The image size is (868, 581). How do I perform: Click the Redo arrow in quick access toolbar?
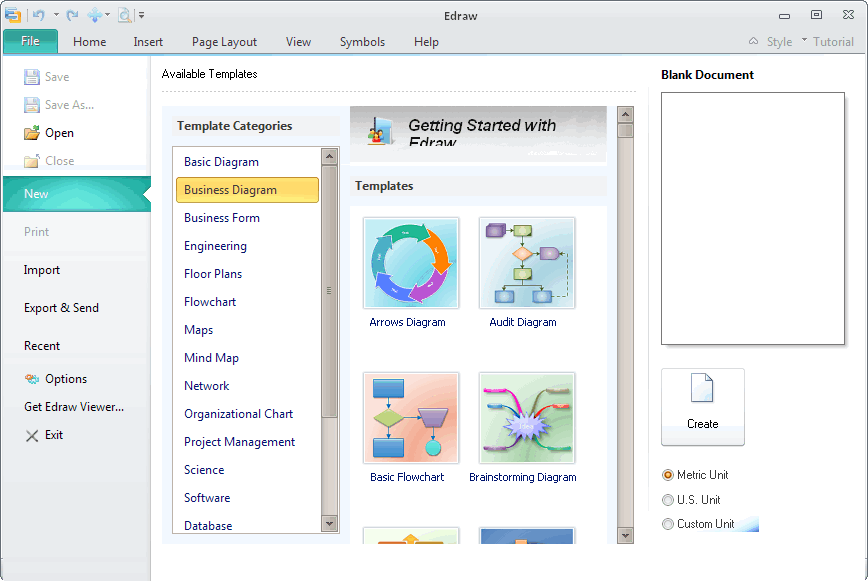pos(72,15)
